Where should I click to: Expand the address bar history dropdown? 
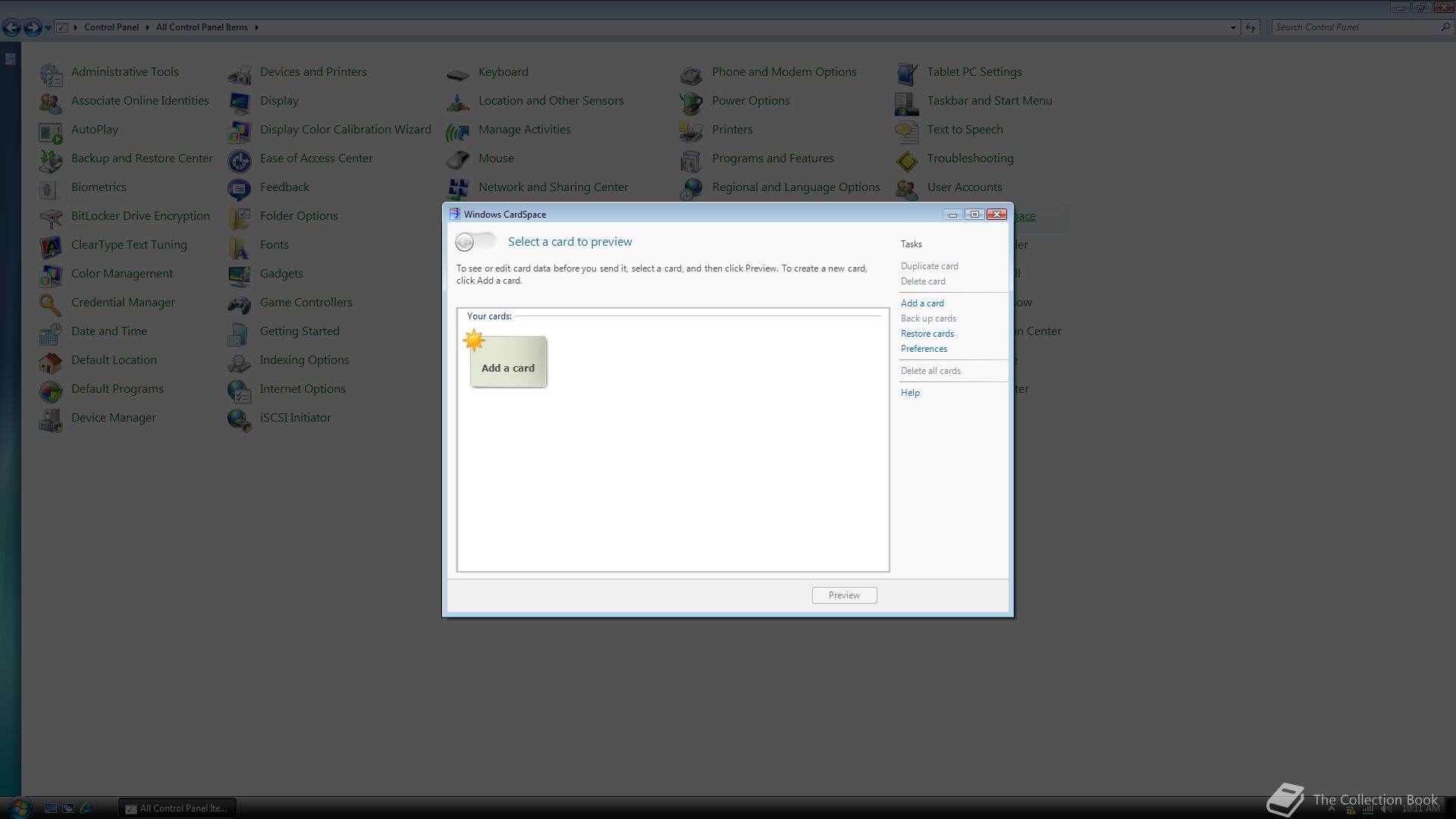click(1233, 27)
